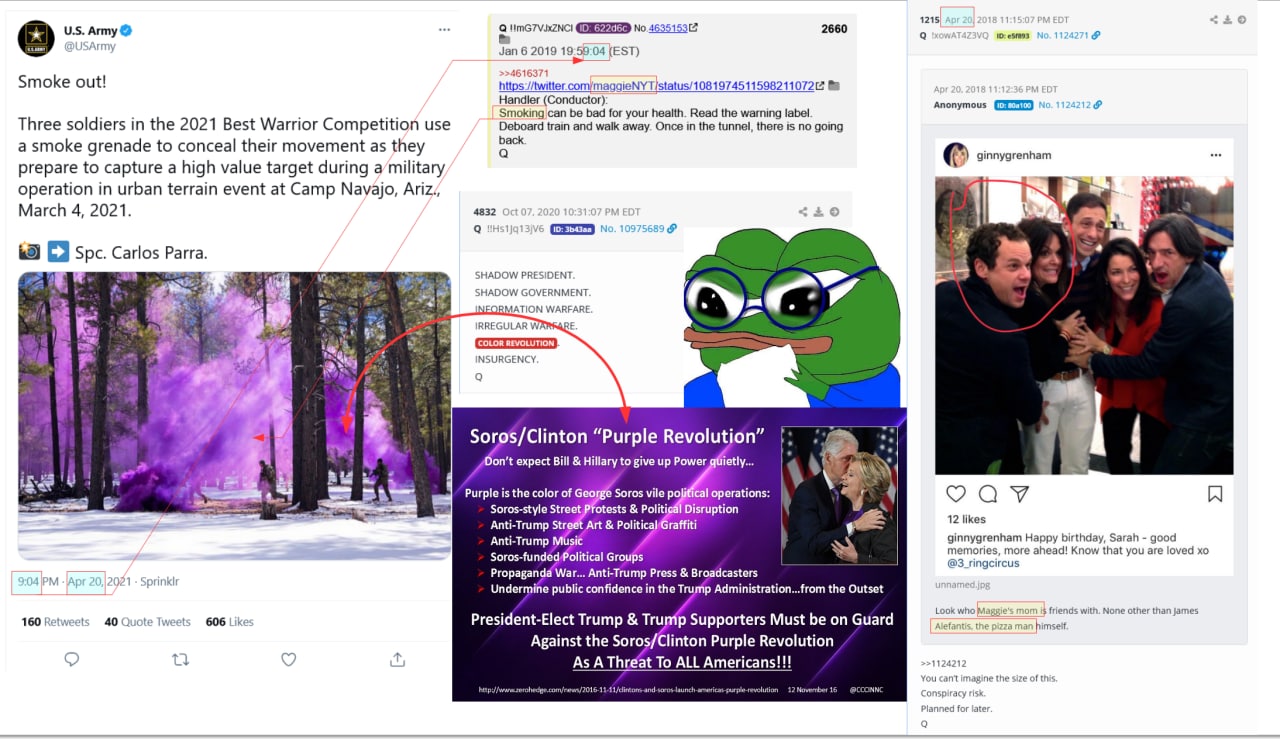Open the 40 Quote Tweets list
Screen dimensions: 1280x739
147,622
